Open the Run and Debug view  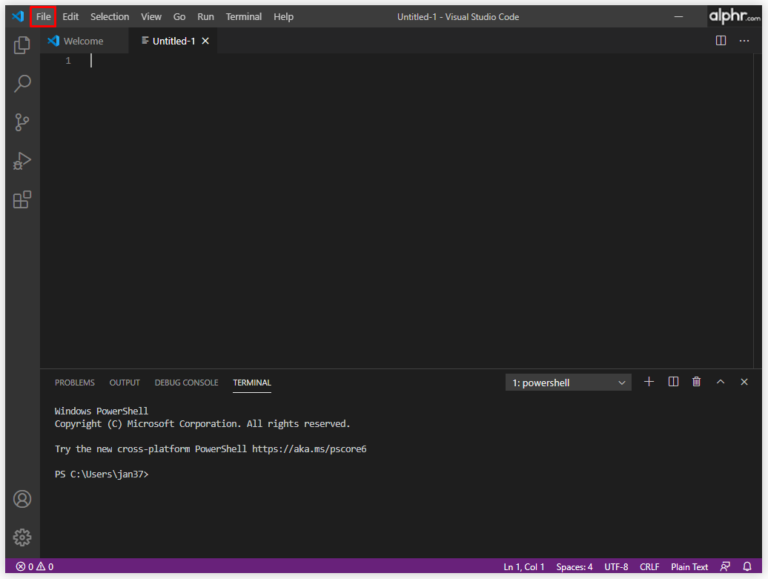(x=22, y=161)
